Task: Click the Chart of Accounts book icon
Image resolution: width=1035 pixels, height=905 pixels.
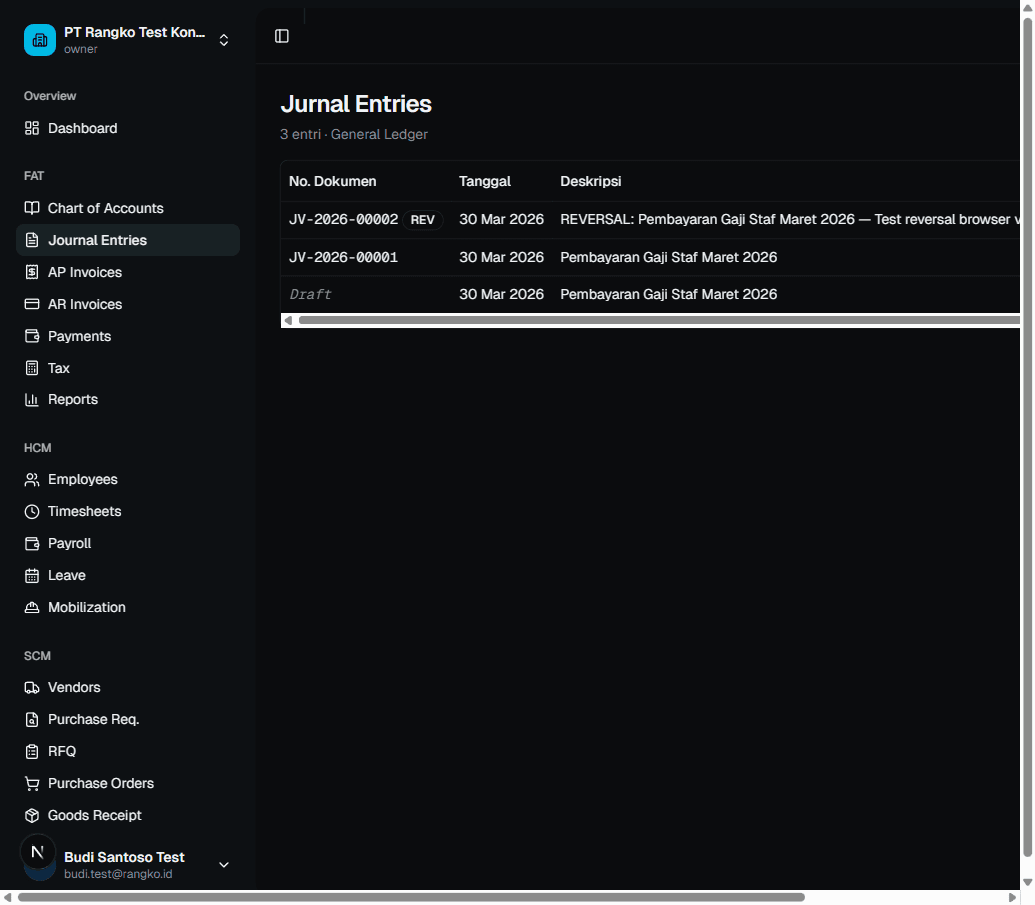Action: click(x=32, y=208)
